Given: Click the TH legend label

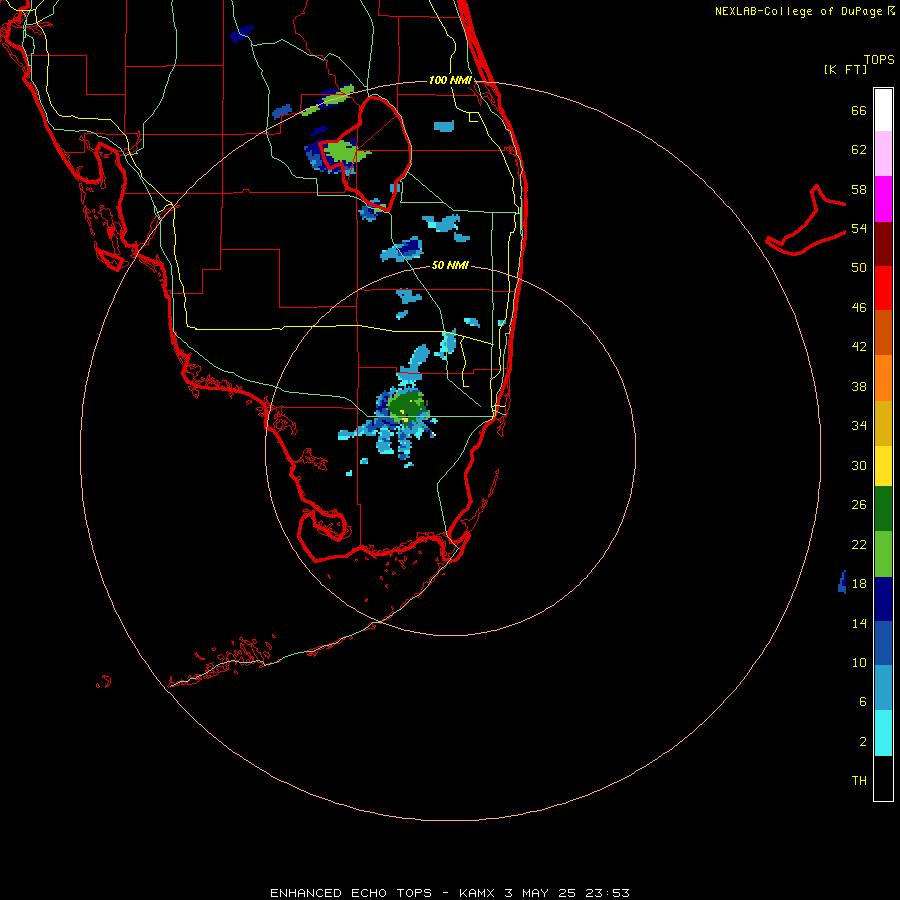Looking at the screenshot, I should point(859,781).
